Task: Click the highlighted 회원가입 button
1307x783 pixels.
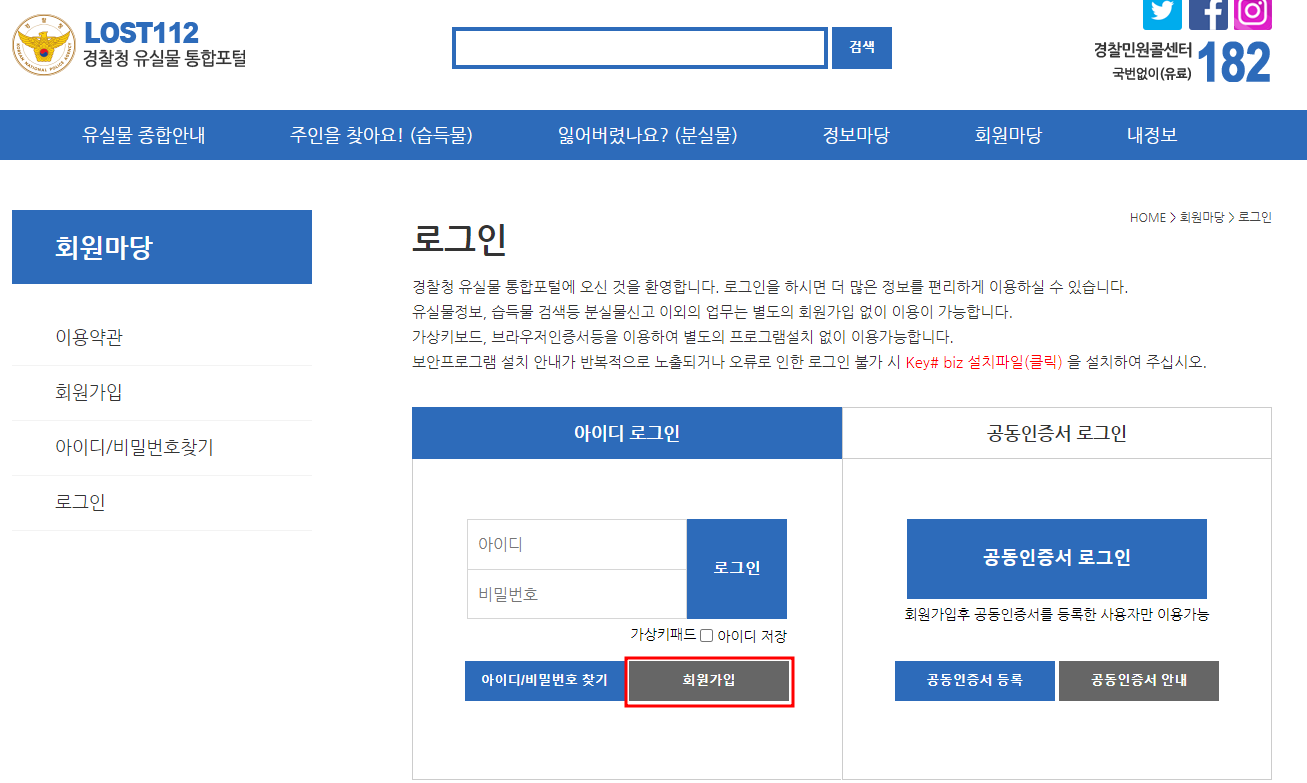Action: (709, 681)
